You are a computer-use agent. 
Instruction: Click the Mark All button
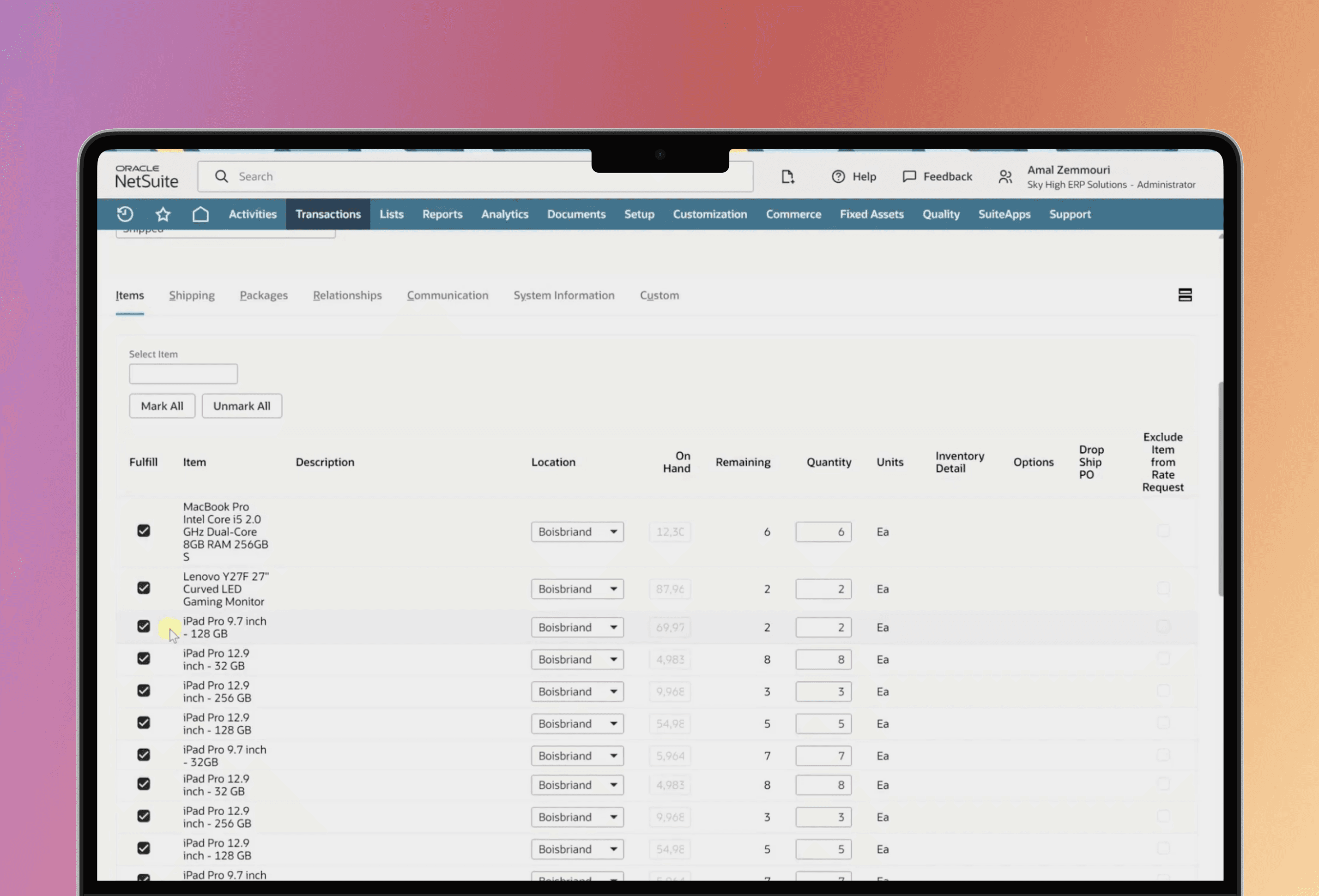coord(162,406)
